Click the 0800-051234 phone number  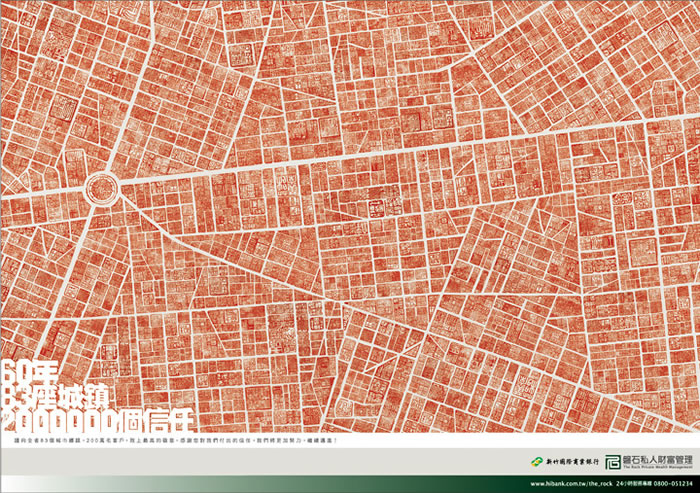click(x=672, y=484)
